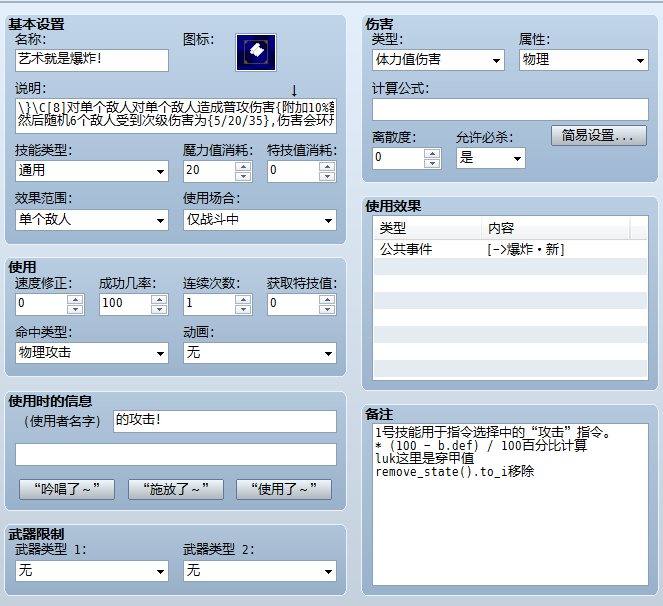The height and width of the screenshot is (606, 663).
Task: Decrease 离散度 with the down arrow
Action: coord(432,163)
